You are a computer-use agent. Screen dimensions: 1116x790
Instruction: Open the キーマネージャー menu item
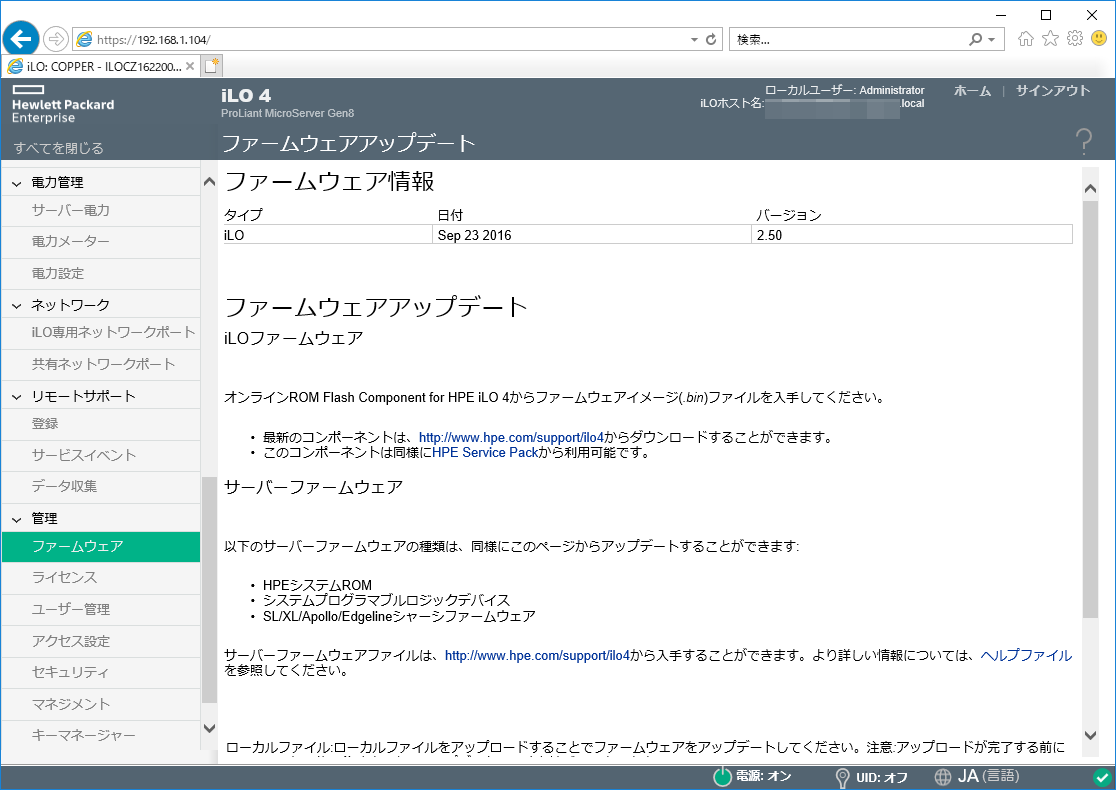click(101, 735)
